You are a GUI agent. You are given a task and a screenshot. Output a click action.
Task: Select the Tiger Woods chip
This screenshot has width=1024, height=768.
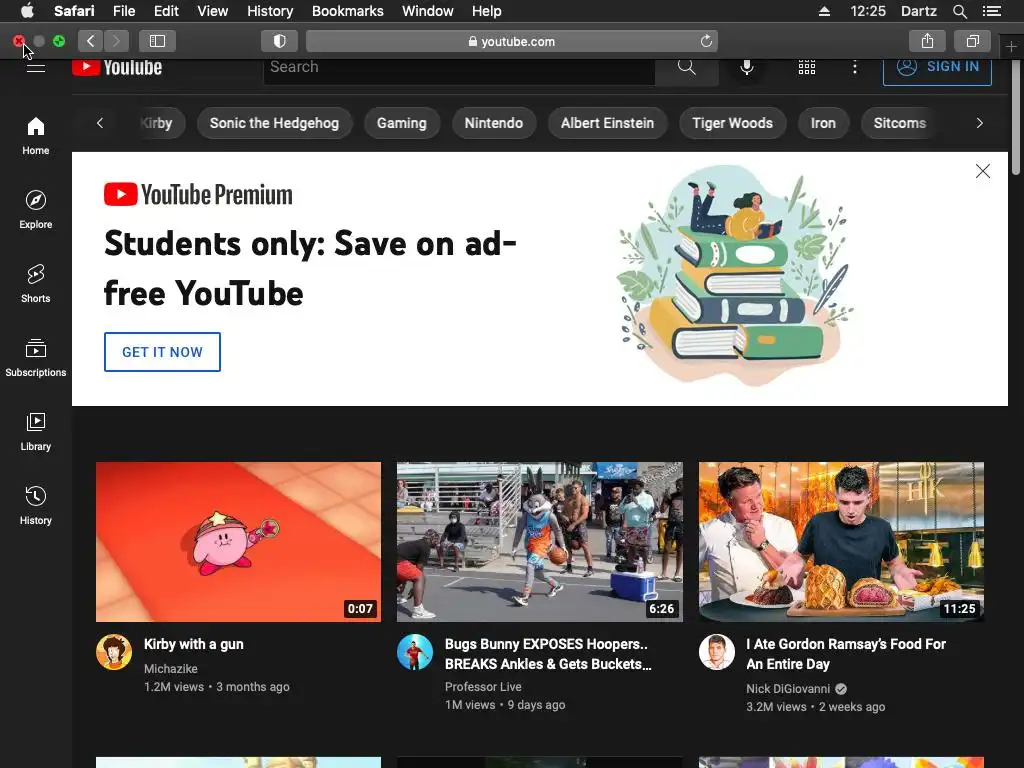[x=732, y=123]
